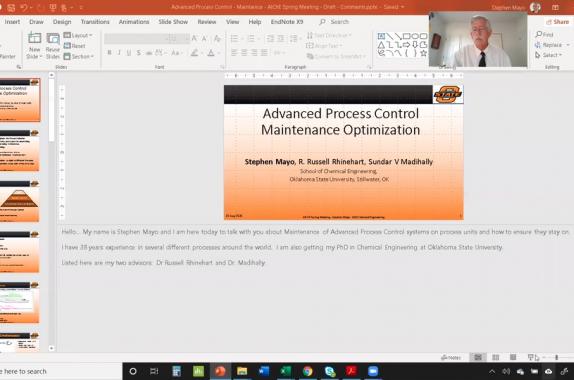The height and width of the screenshot is (380, 574).
Task: Expand the Section dropdown
Action: [x=79, y=56]
